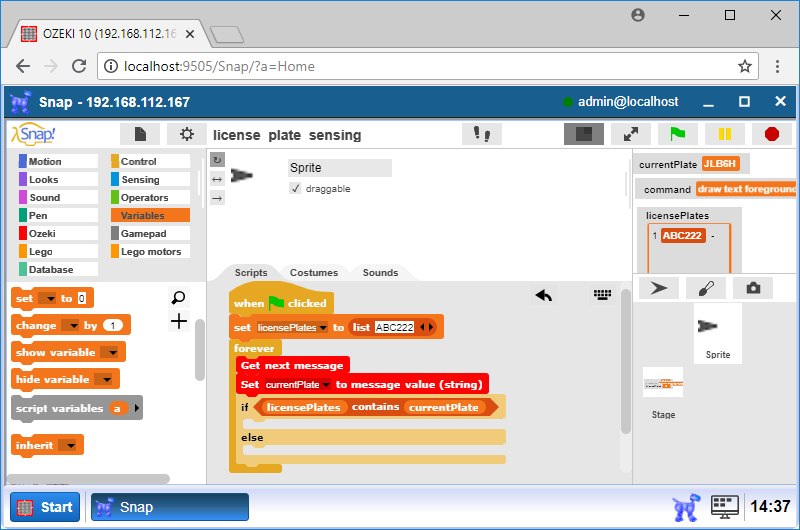
Task: Click the Snap taskbar item
Action: pyautogui.click(x=170, y=507)
